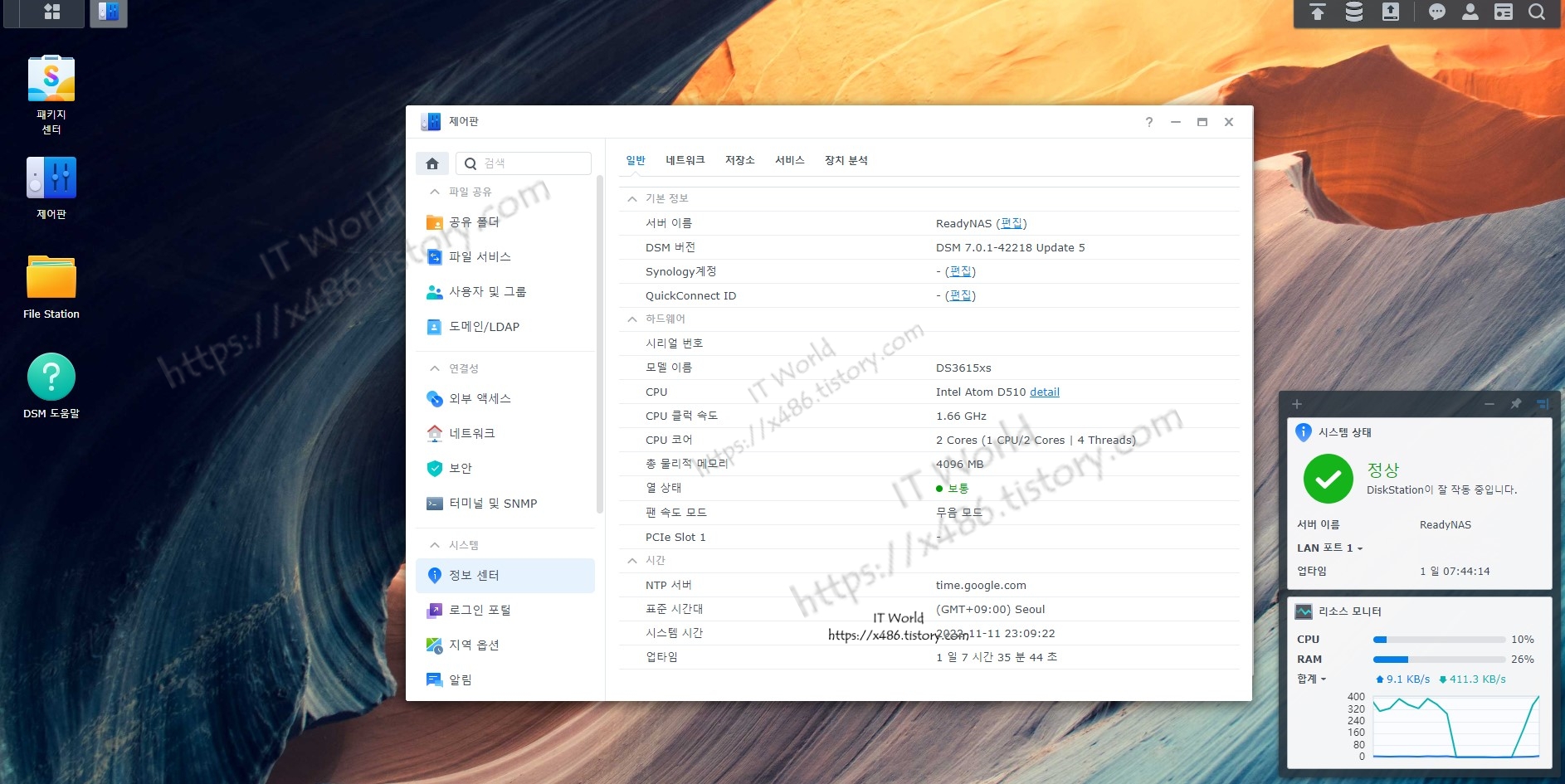This screenshot has width=1565, height=784.
Task: Open the DSM main menu grid icon
Action: click(x=51, y=12)
